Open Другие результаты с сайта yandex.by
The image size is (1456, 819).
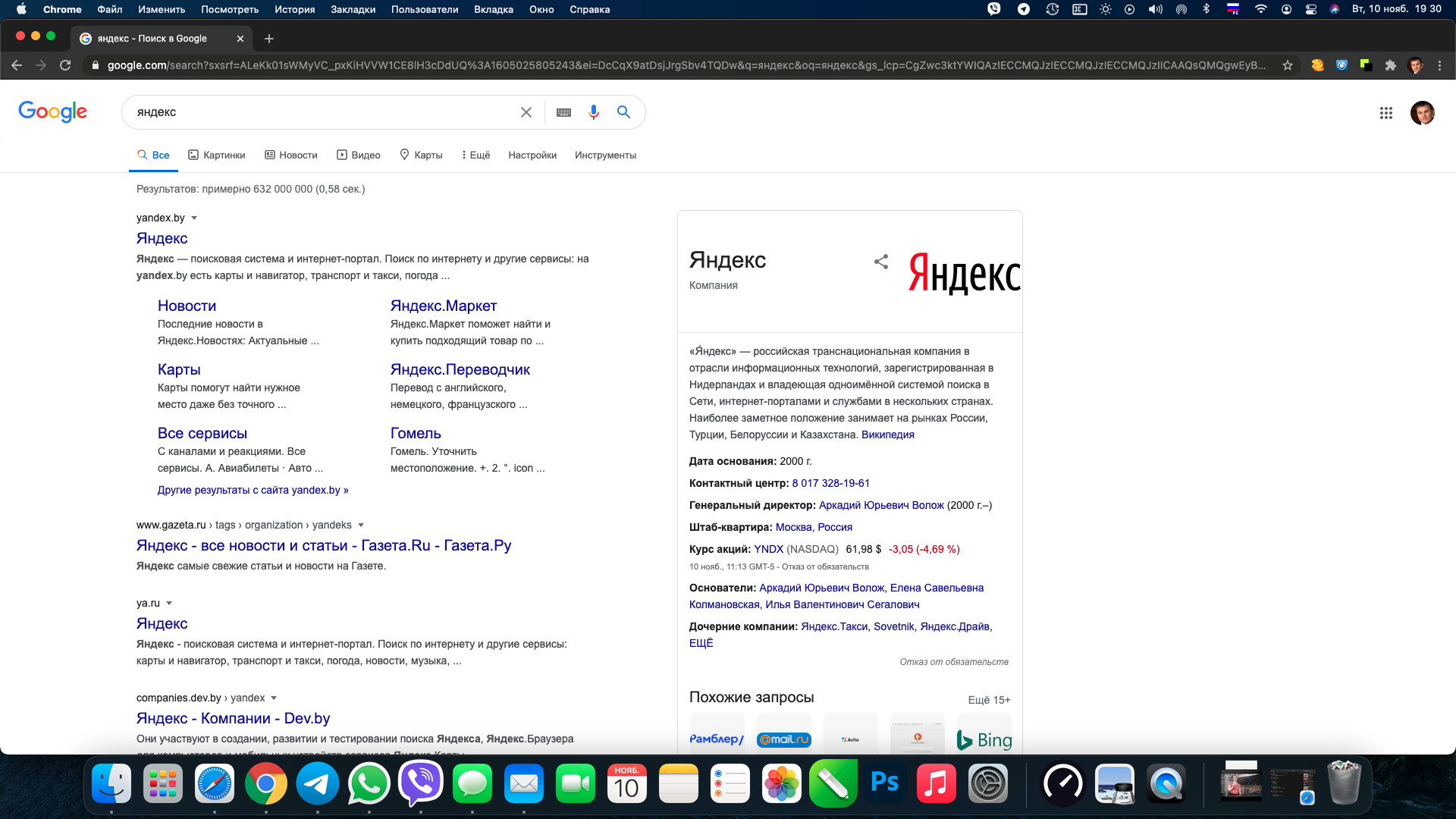(x=253, y=490)
